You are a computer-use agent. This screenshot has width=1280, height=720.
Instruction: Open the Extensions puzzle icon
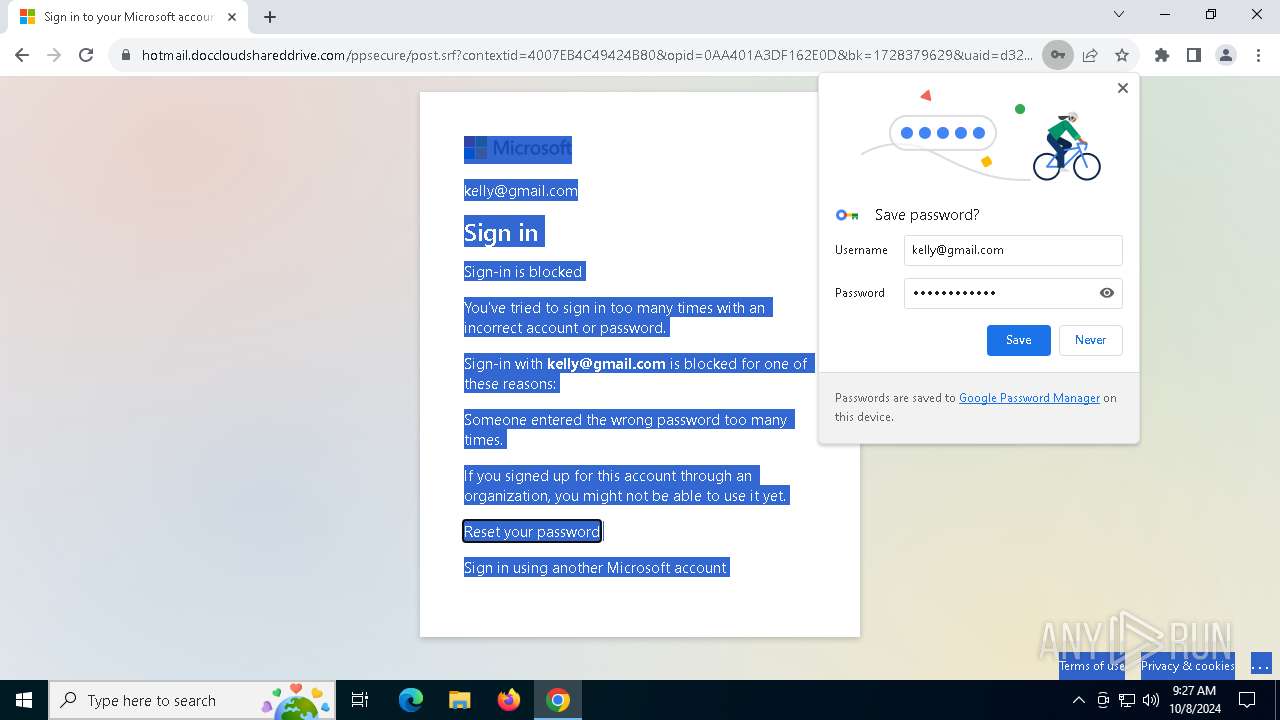point(1162,55)
